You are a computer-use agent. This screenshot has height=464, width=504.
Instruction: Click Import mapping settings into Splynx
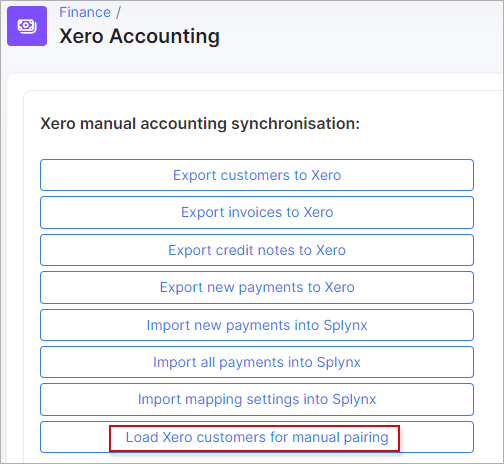(x=257, y=399)
